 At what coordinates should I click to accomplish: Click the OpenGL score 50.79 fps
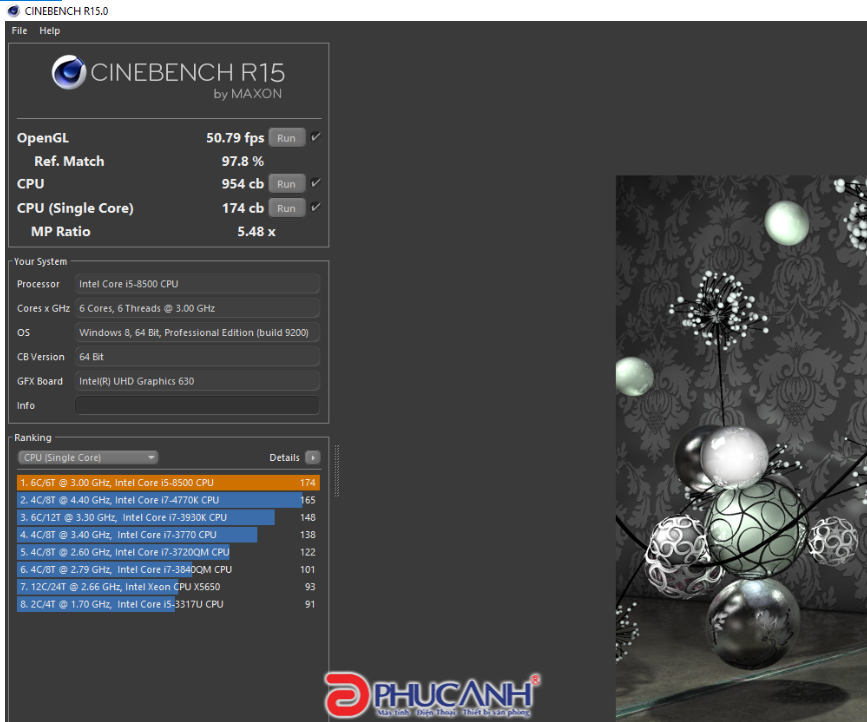pos(235,138)
